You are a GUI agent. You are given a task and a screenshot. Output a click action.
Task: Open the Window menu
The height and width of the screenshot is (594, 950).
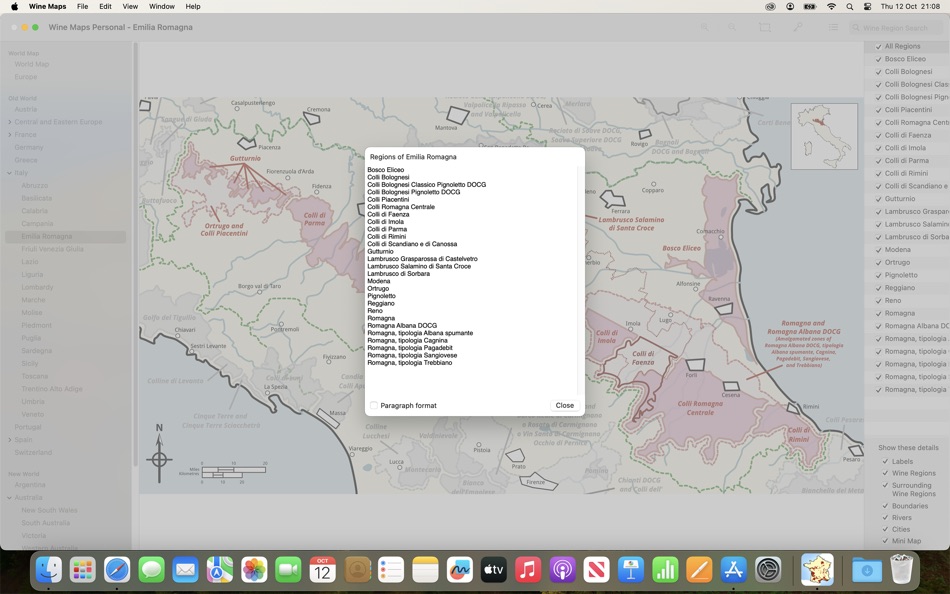pyautogui.click(x=162, y=7)
